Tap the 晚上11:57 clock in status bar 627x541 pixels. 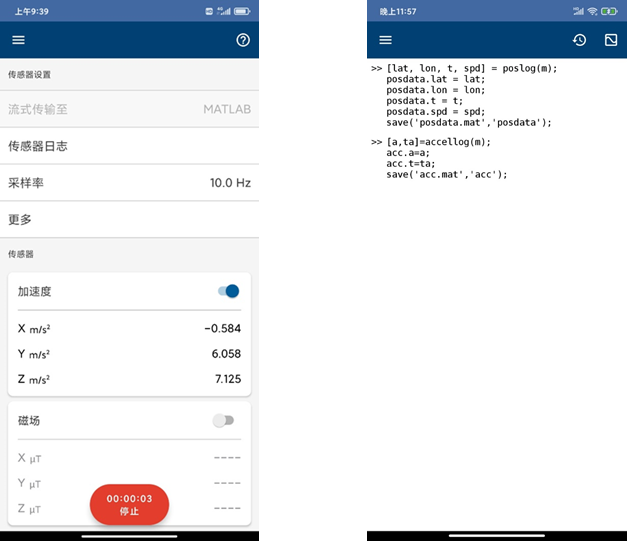[x=398, y=12]
